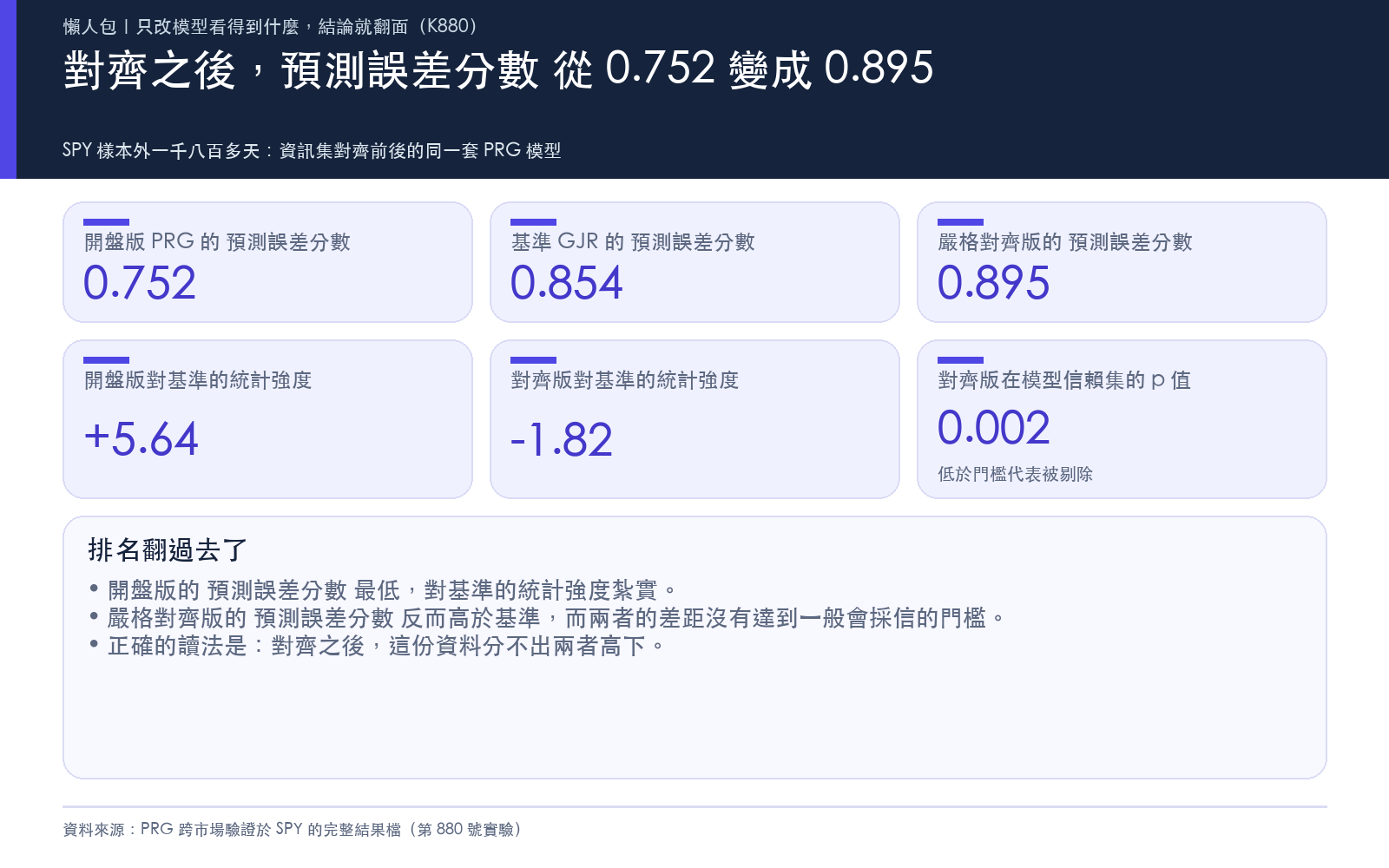The width and height of the screenshot is (1389, 868).
Task: Click the value +5.64
Action: click(x=142, y=439)
